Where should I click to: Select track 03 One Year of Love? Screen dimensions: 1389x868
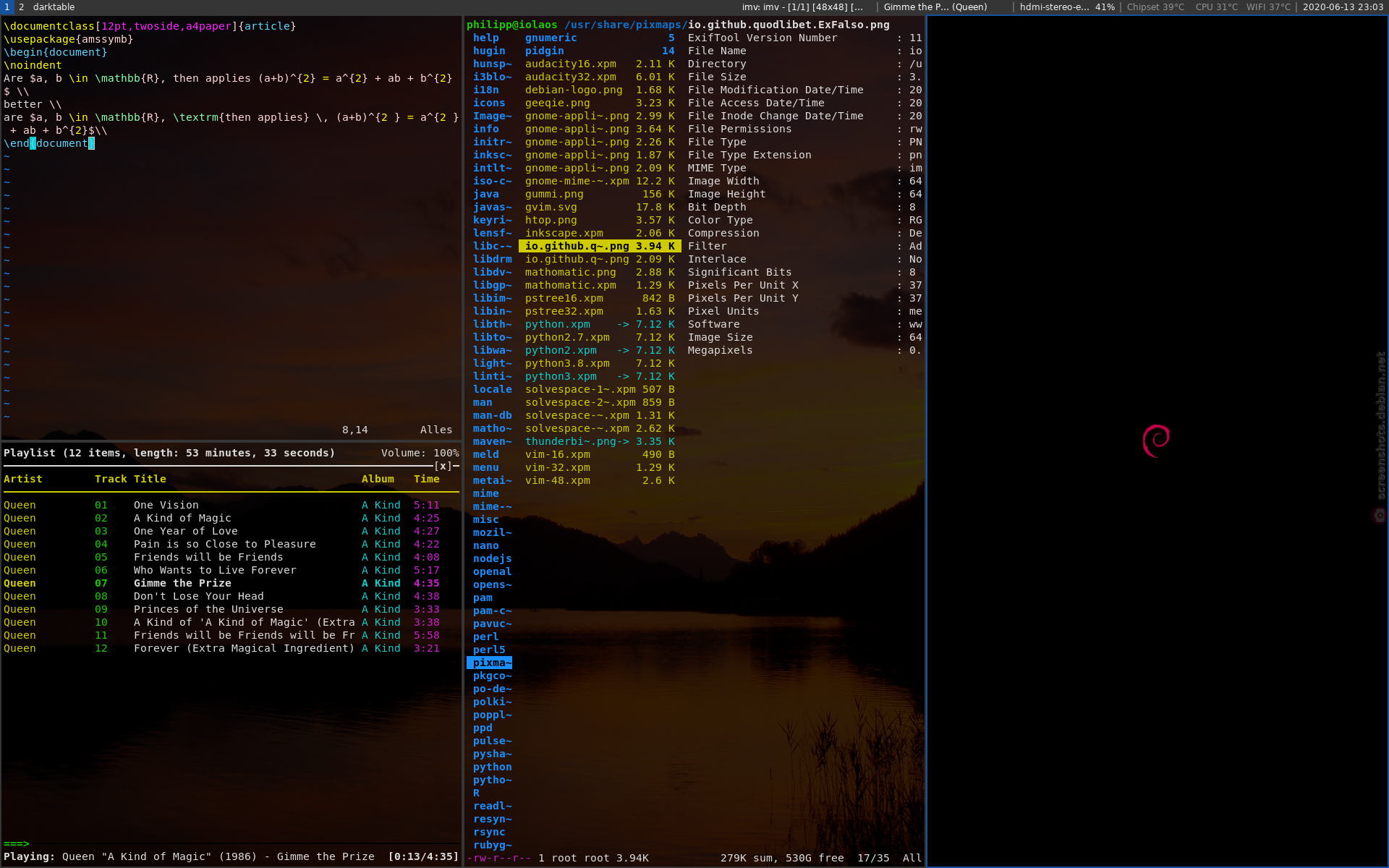click(231, 531)
